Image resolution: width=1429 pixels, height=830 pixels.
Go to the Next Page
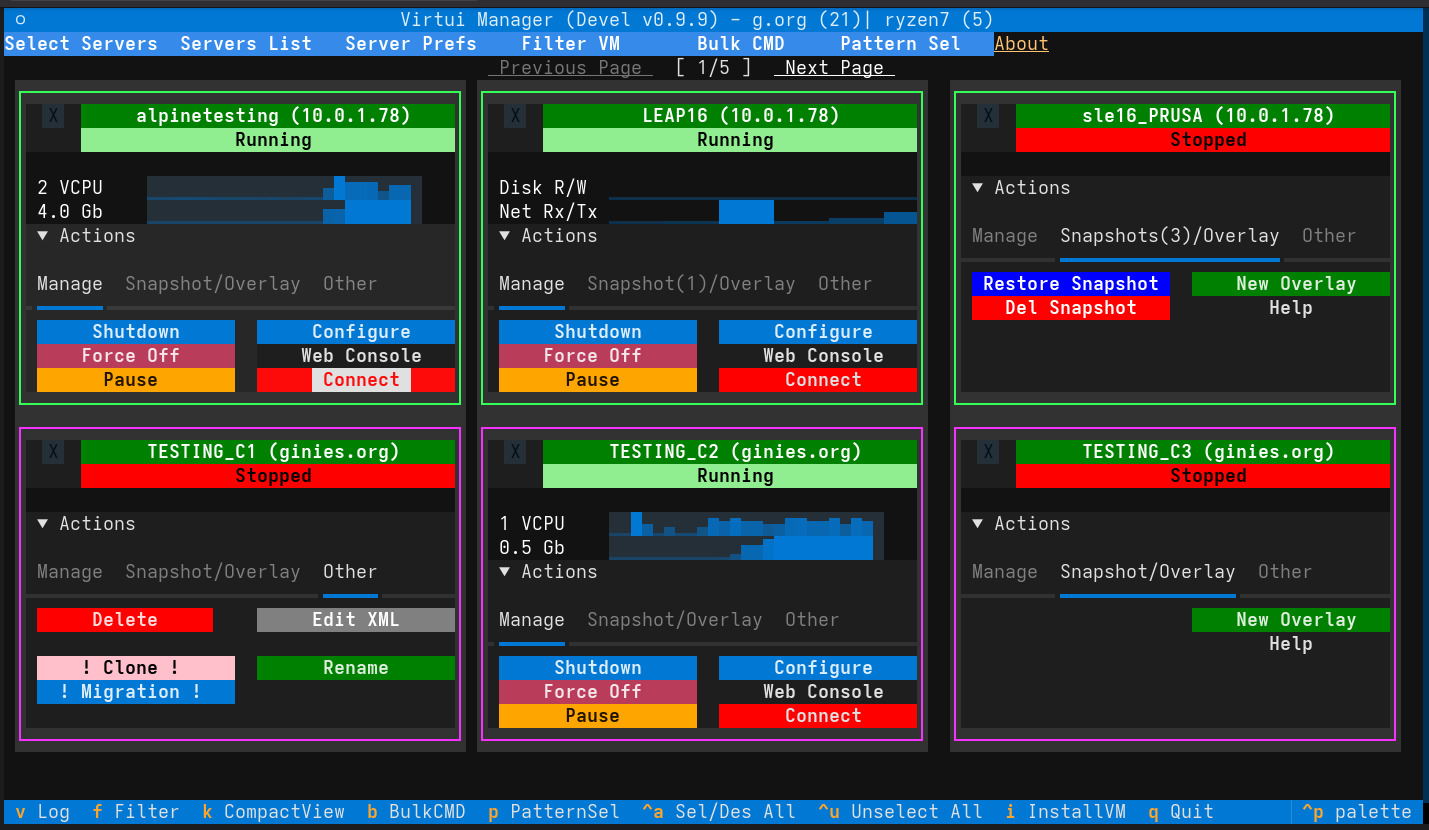click(x=833, y=67)
